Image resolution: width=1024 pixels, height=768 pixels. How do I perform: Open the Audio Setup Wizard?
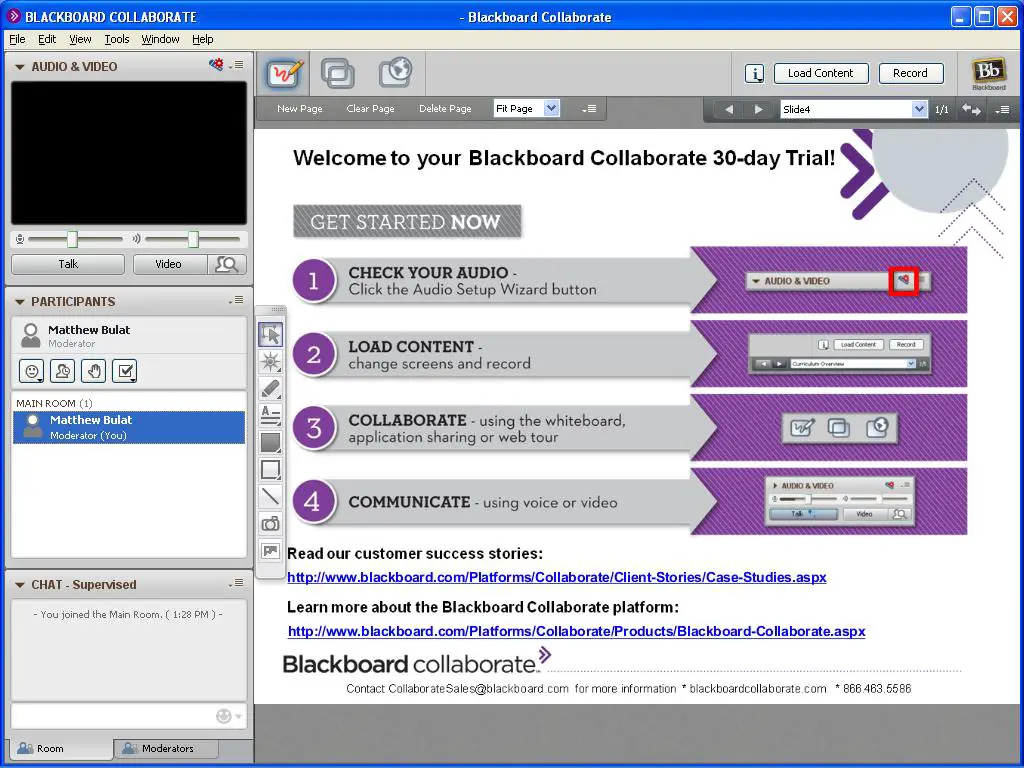(x=216, y=65)
